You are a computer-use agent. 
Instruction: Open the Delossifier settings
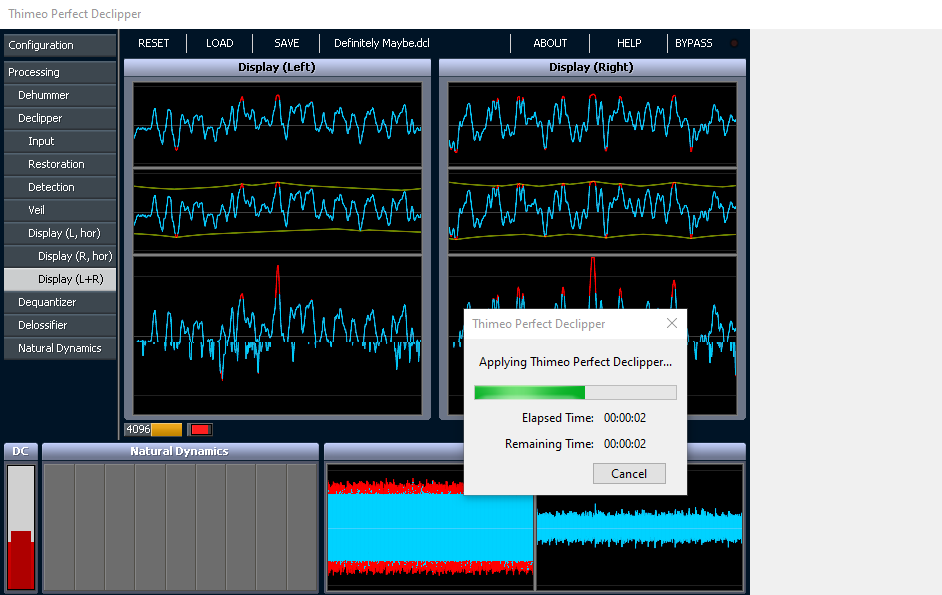point(60,325)
